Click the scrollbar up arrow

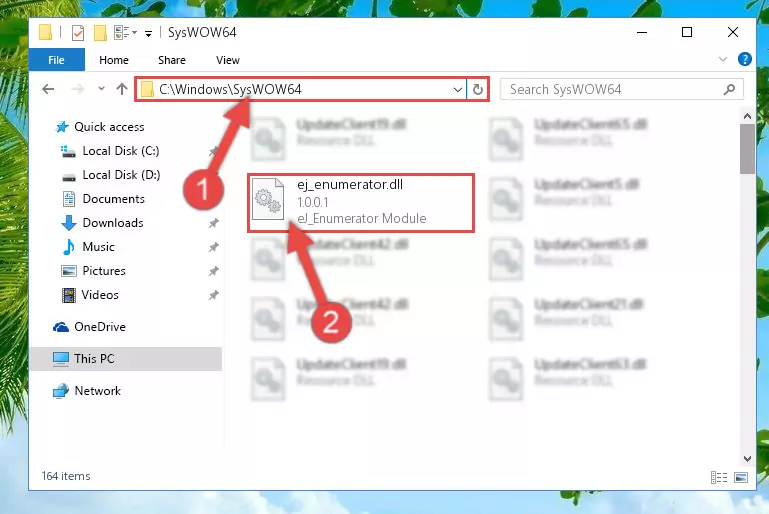pos(747,116)
